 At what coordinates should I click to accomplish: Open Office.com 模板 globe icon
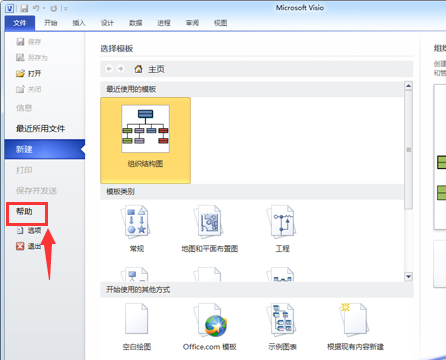pos(210,319)
